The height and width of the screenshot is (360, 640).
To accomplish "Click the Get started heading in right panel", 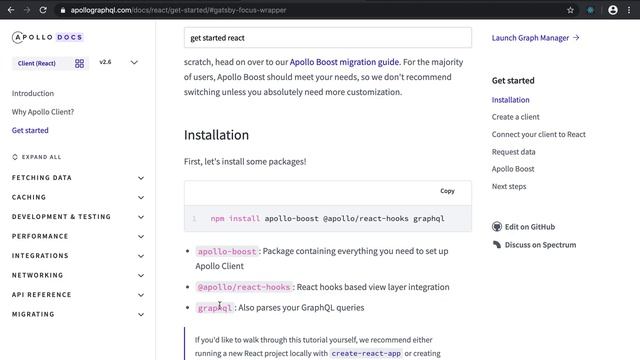I will pos(513,80).
